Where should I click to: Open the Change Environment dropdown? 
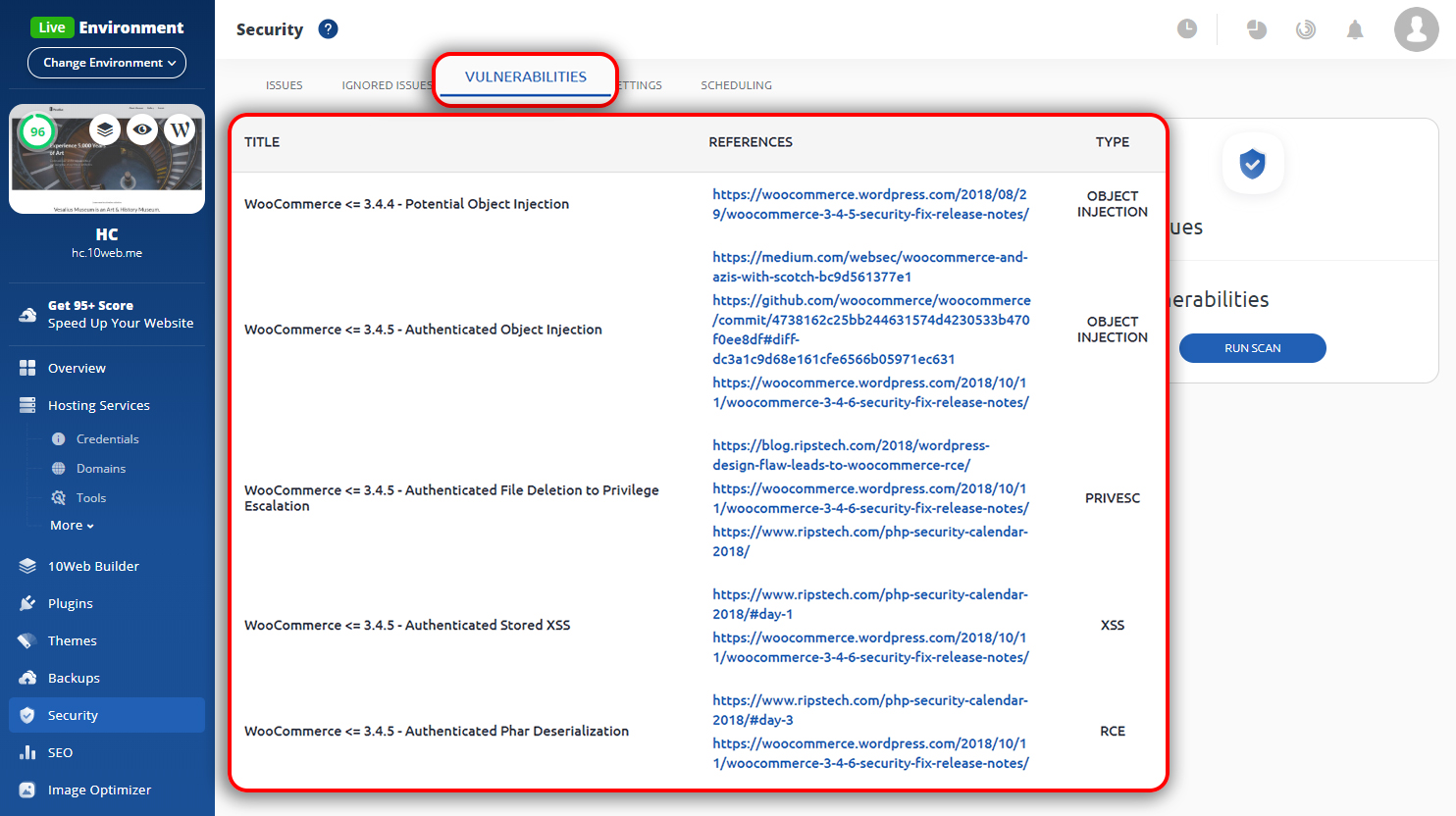click(x=107, y=63)
